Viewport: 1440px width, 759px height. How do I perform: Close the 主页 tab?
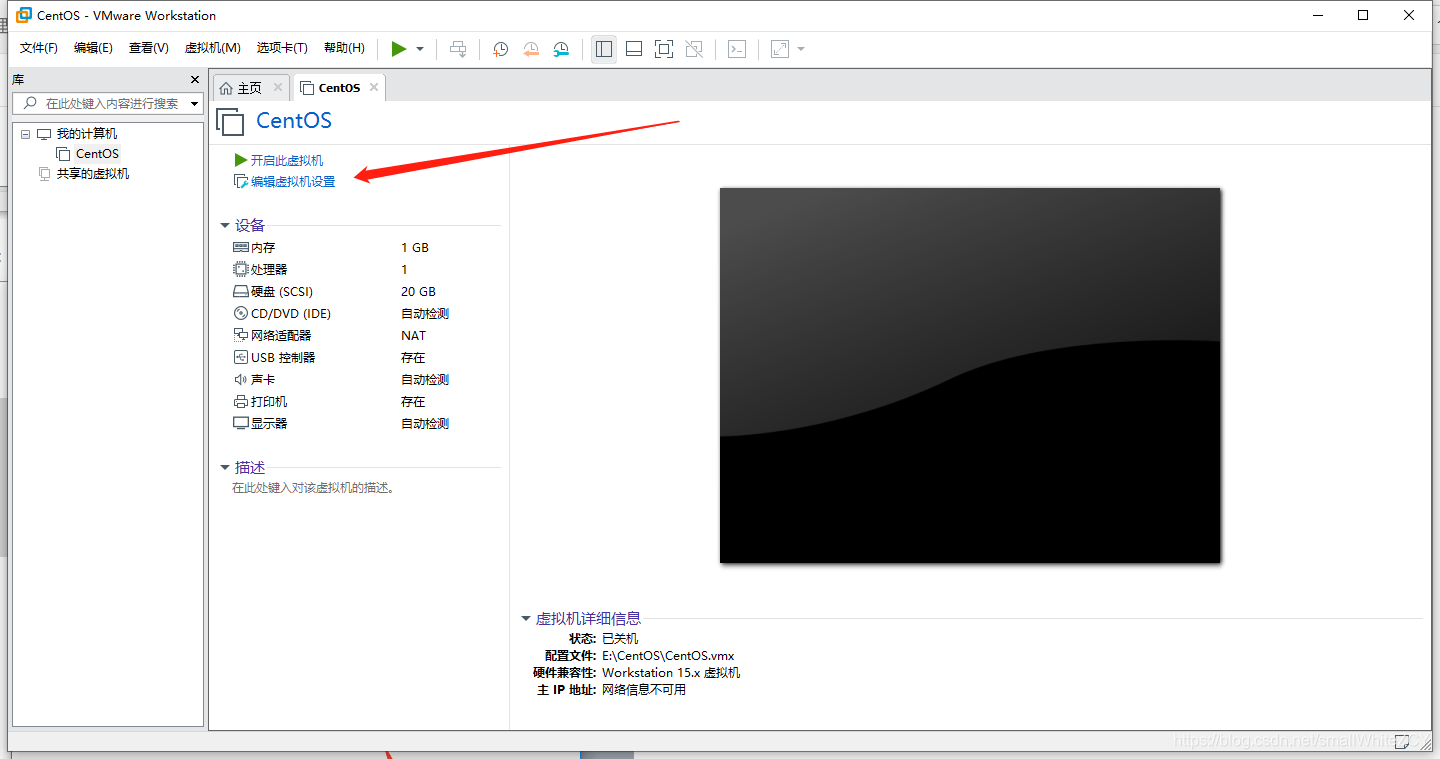(x=278, y=87)
